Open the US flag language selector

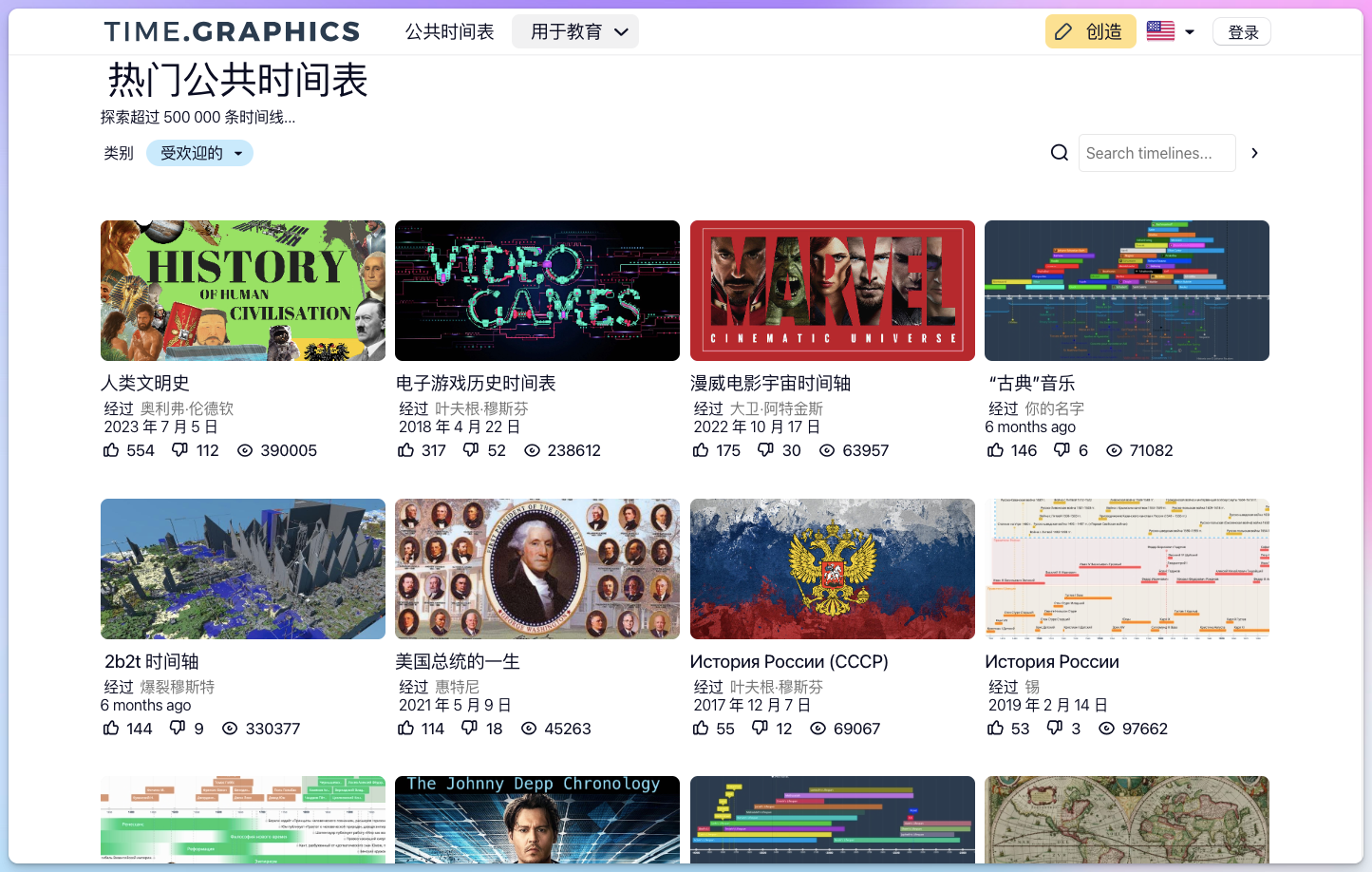pos(1171,31)
